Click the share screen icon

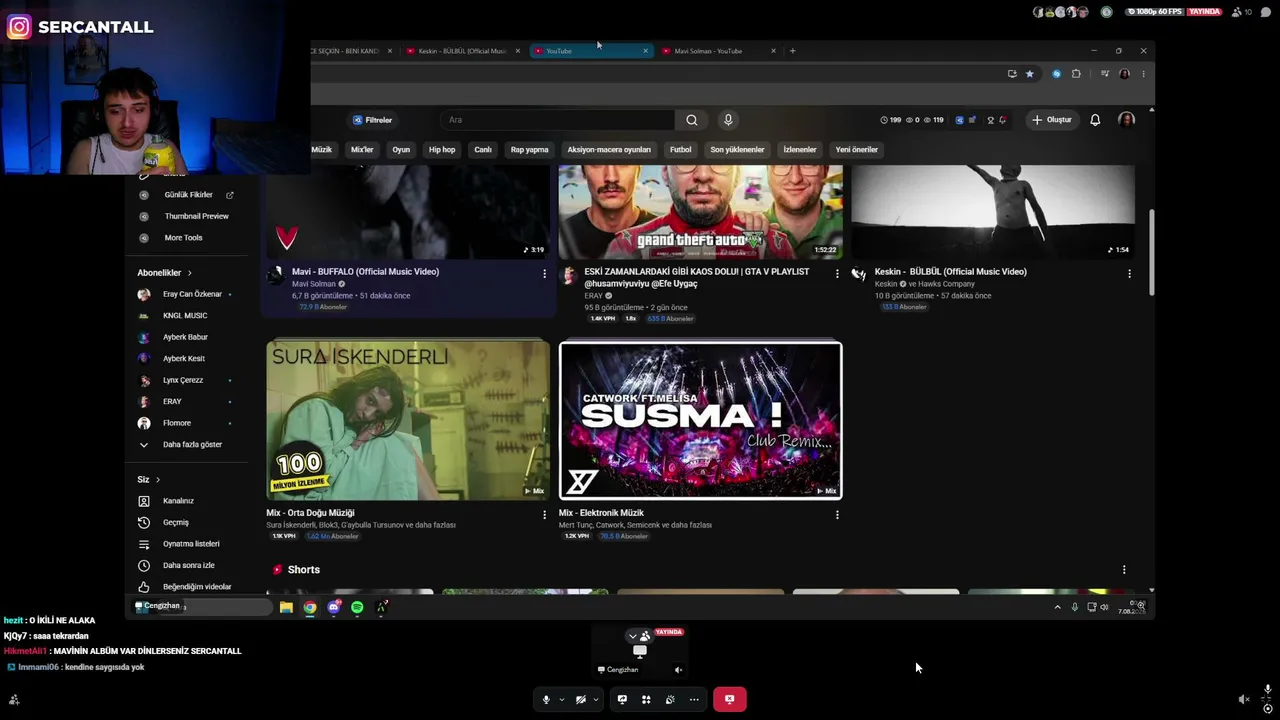pos(622,699)
